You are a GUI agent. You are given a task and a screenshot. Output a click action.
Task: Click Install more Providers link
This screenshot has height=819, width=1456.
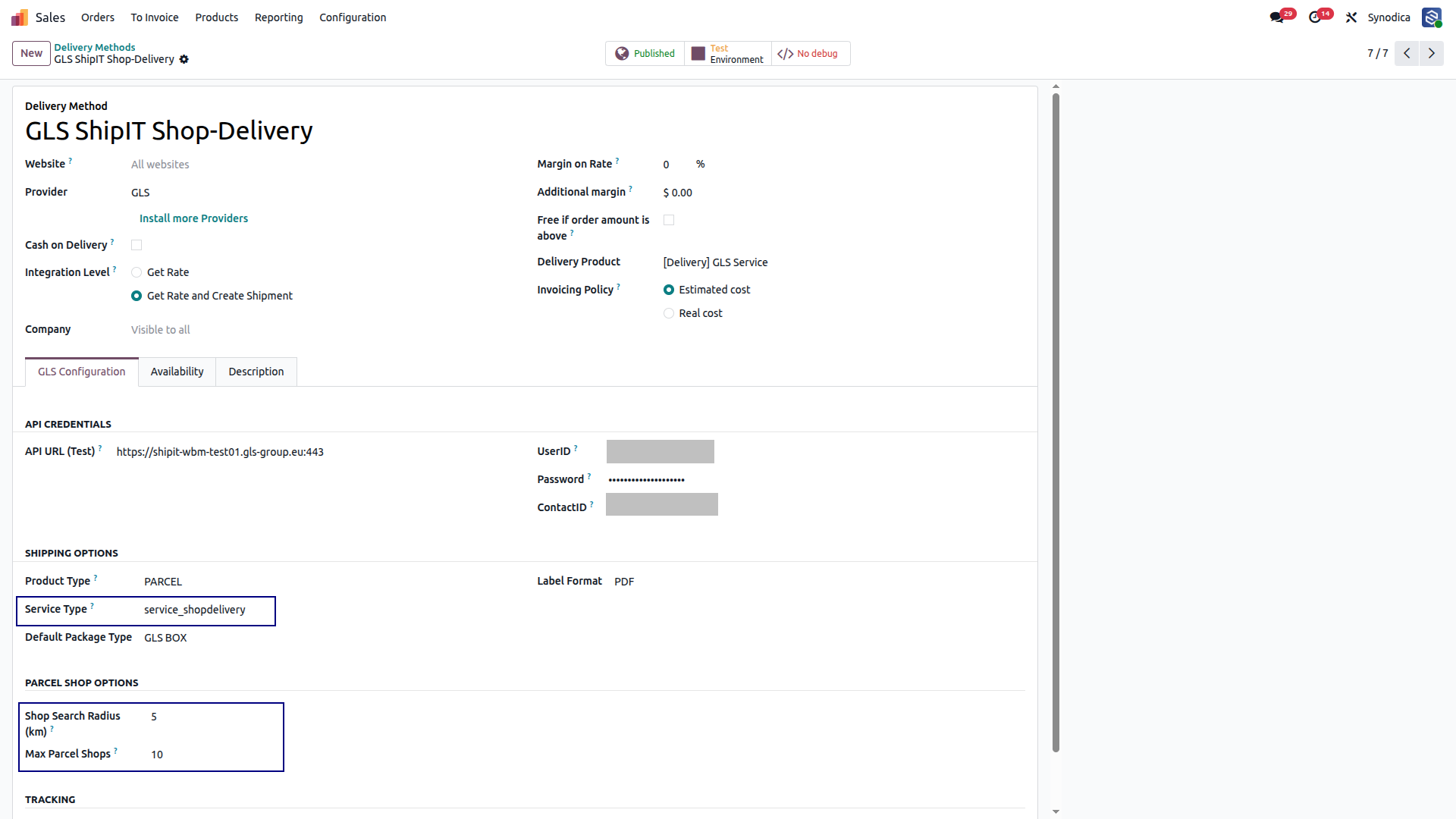pyautogui.click(x=193, y=218)
